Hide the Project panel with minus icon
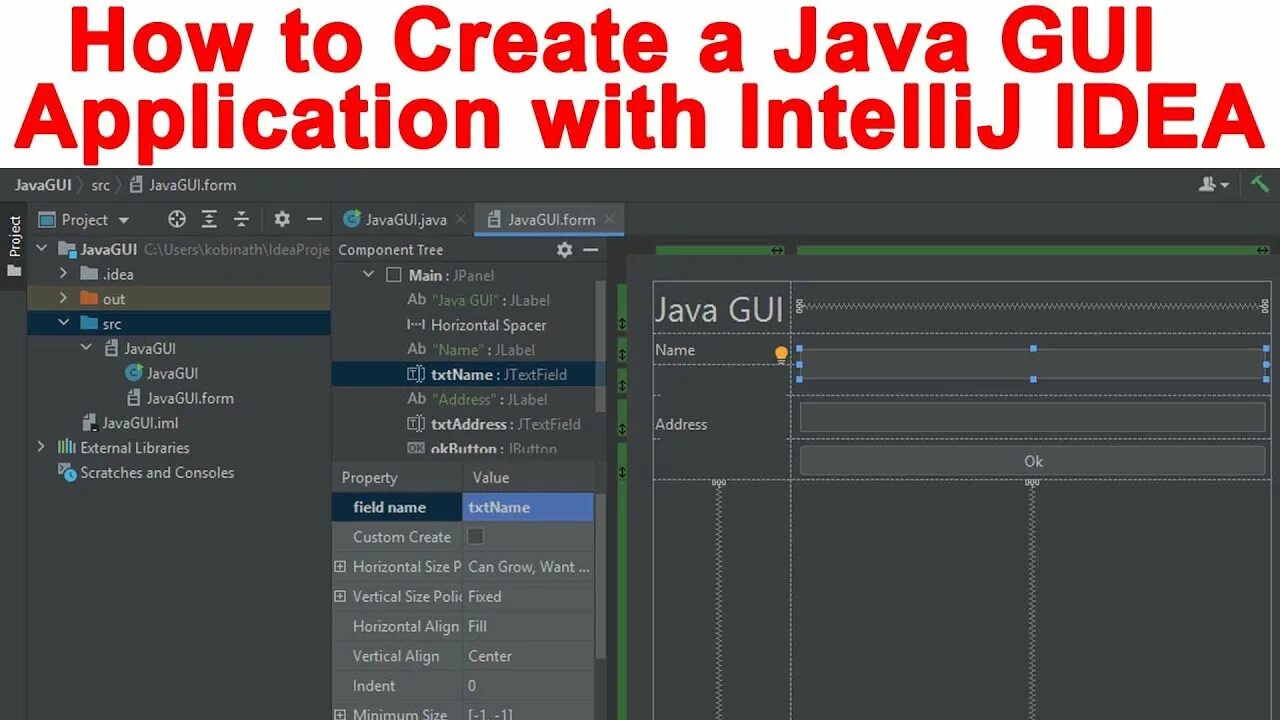The width and height of the screenshot is (1280, 720). (314, 219)
